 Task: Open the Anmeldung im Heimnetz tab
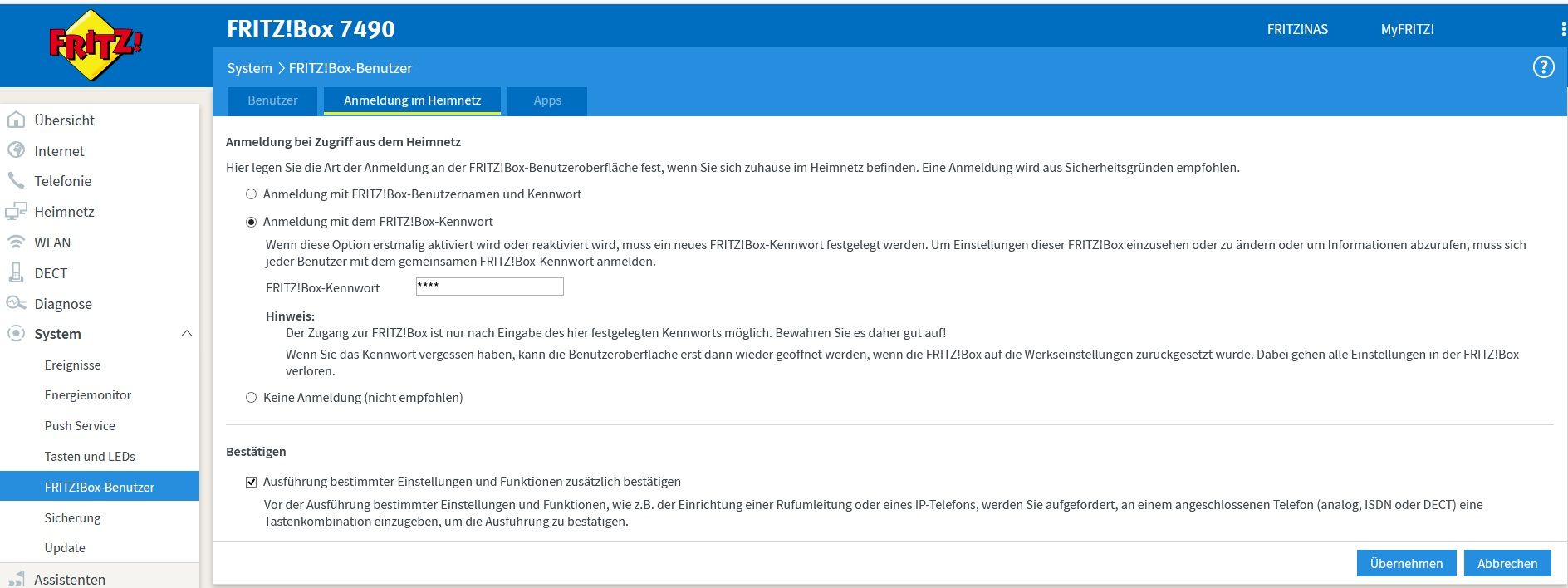(412, 100)
